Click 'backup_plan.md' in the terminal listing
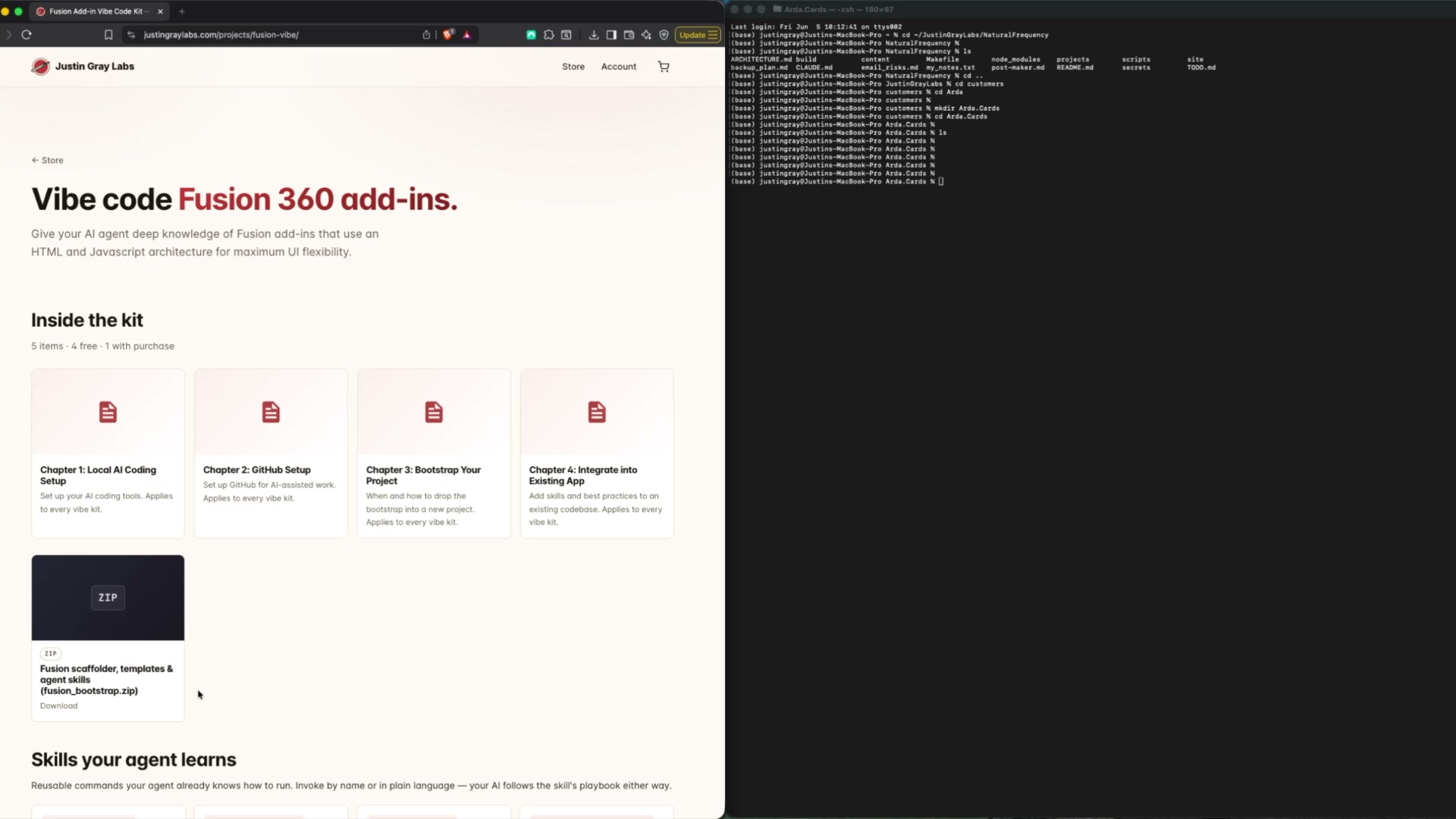Image resolution: width=1456 pixels, height=819 pixels. tap(759, 67)
